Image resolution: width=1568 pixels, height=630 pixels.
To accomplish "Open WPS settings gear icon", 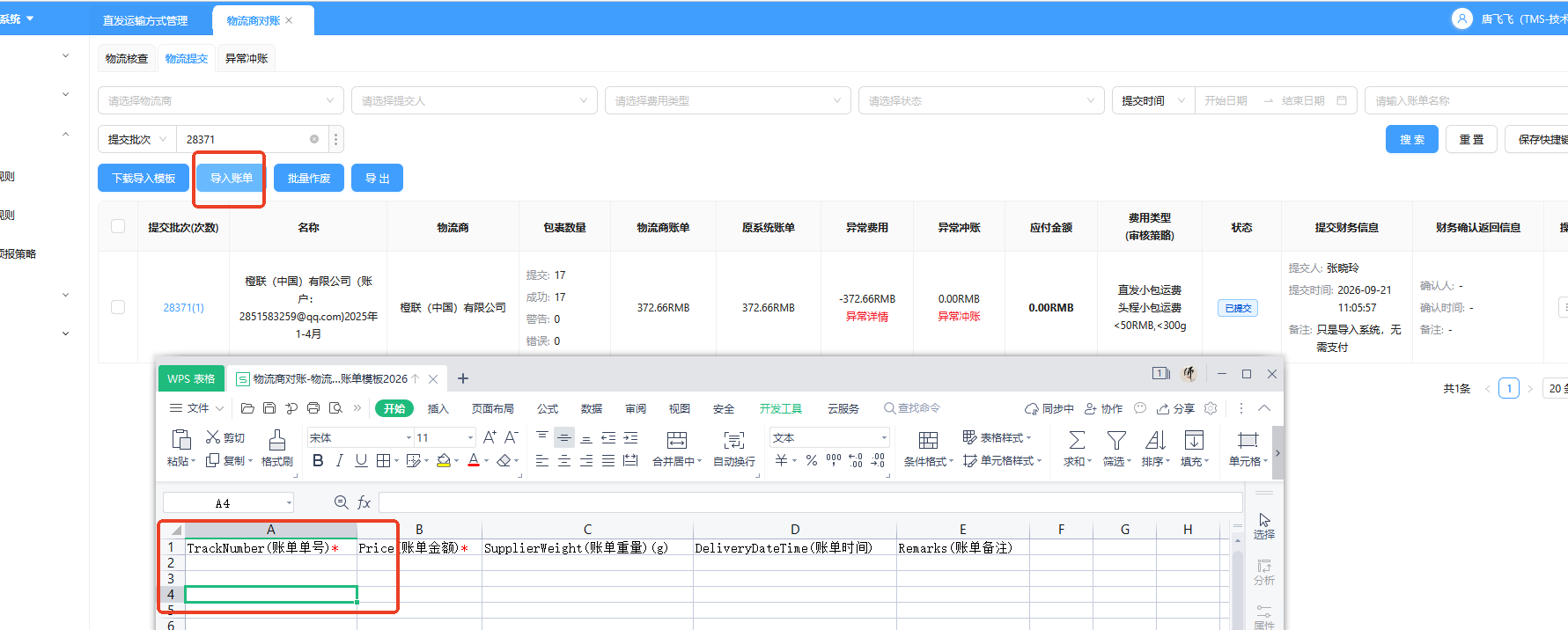I will [1211, 408].
